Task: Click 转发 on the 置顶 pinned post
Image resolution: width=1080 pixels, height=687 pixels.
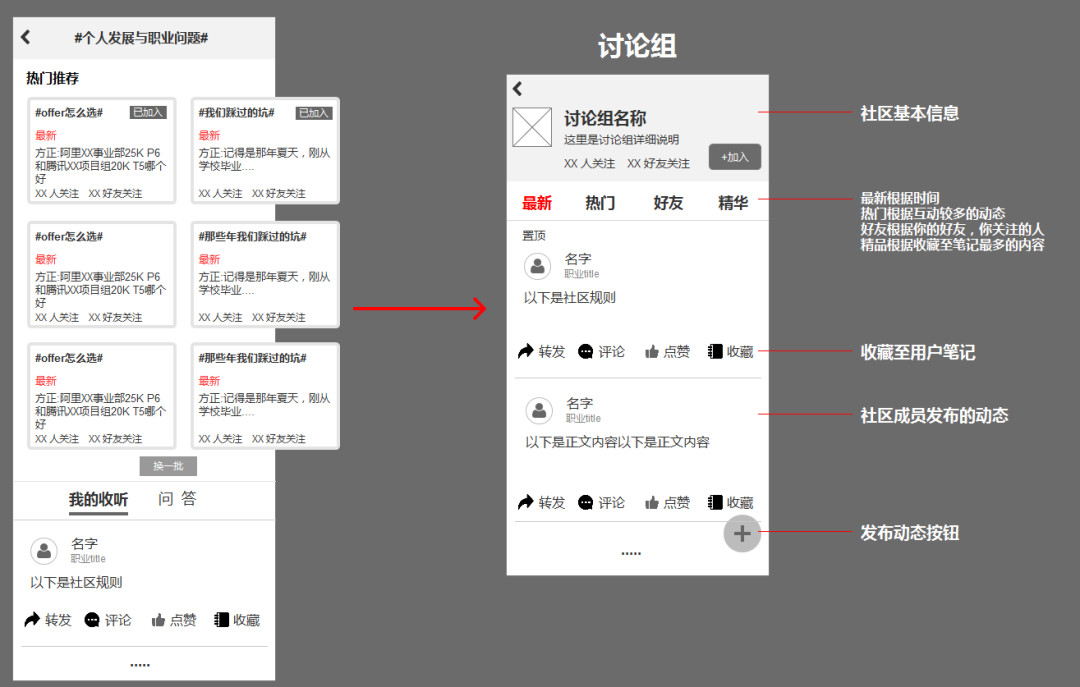Action: click(541, 351)
